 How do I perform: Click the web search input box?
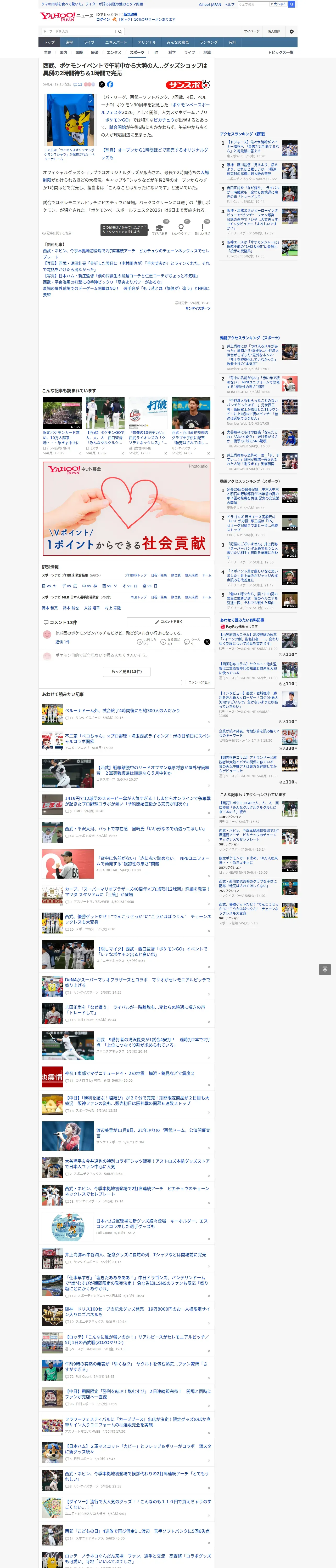tap(253, 4)
